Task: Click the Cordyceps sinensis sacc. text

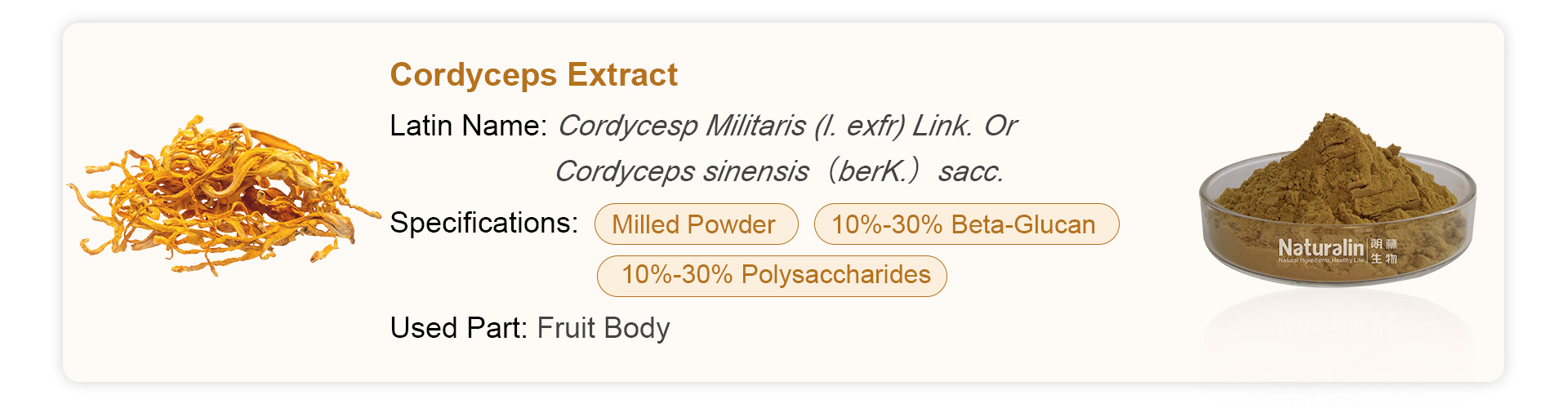Action: (779, 171)
